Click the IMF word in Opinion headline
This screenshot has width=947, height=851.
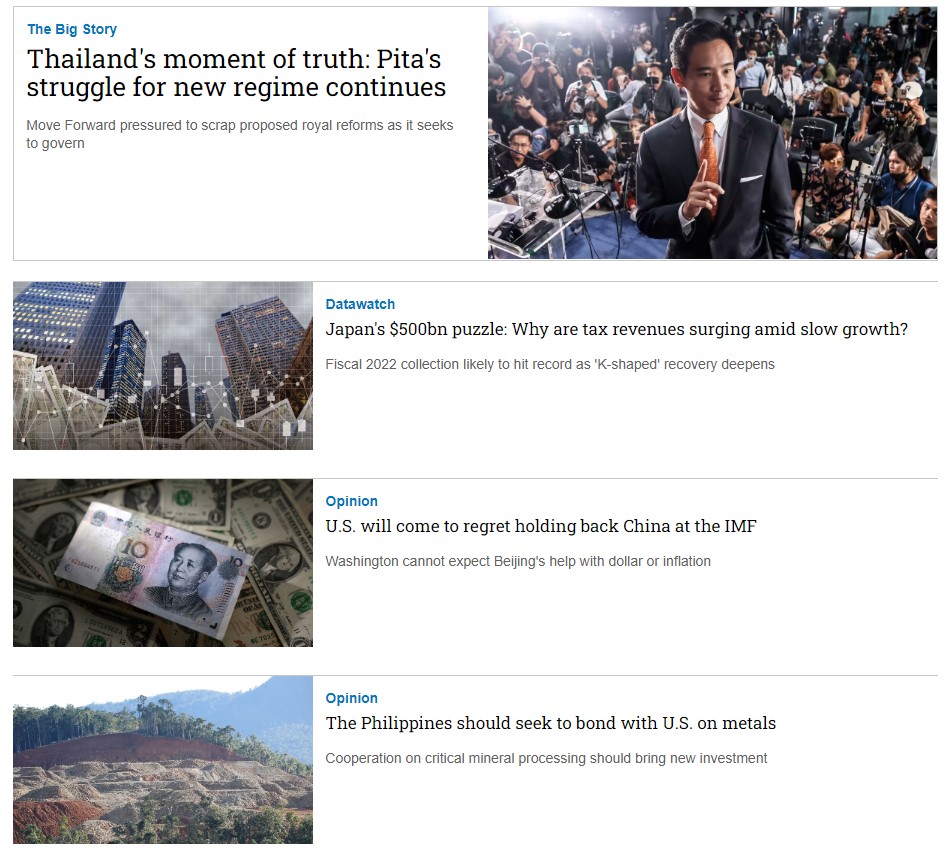point(740,526)
